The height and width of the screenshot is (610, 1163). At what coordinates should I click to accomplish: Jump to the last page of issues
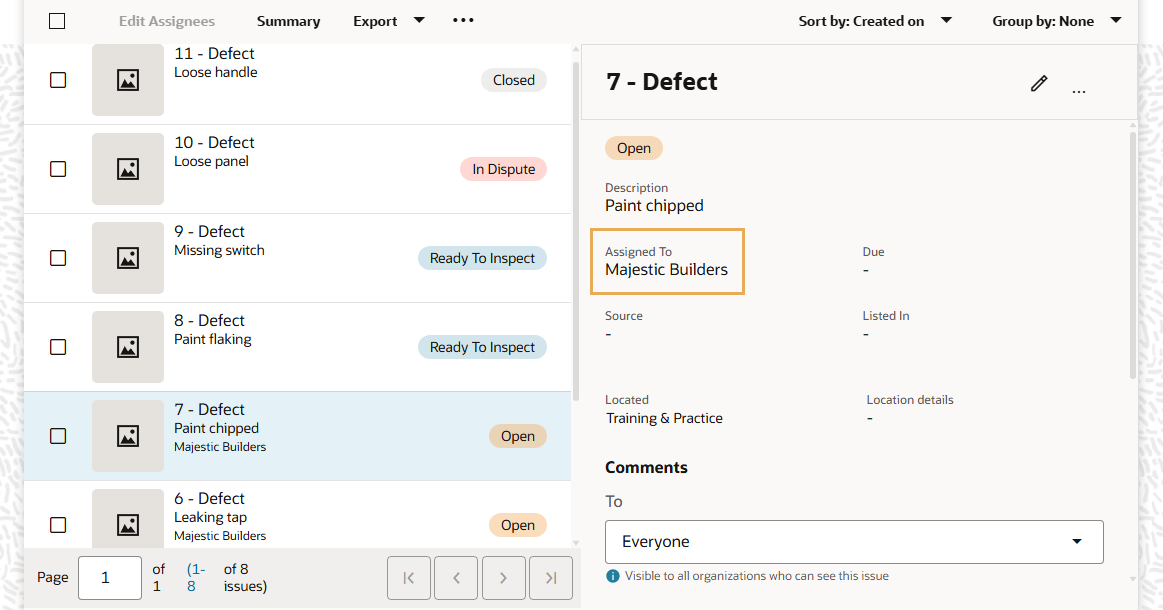click(x=551, y=578)
